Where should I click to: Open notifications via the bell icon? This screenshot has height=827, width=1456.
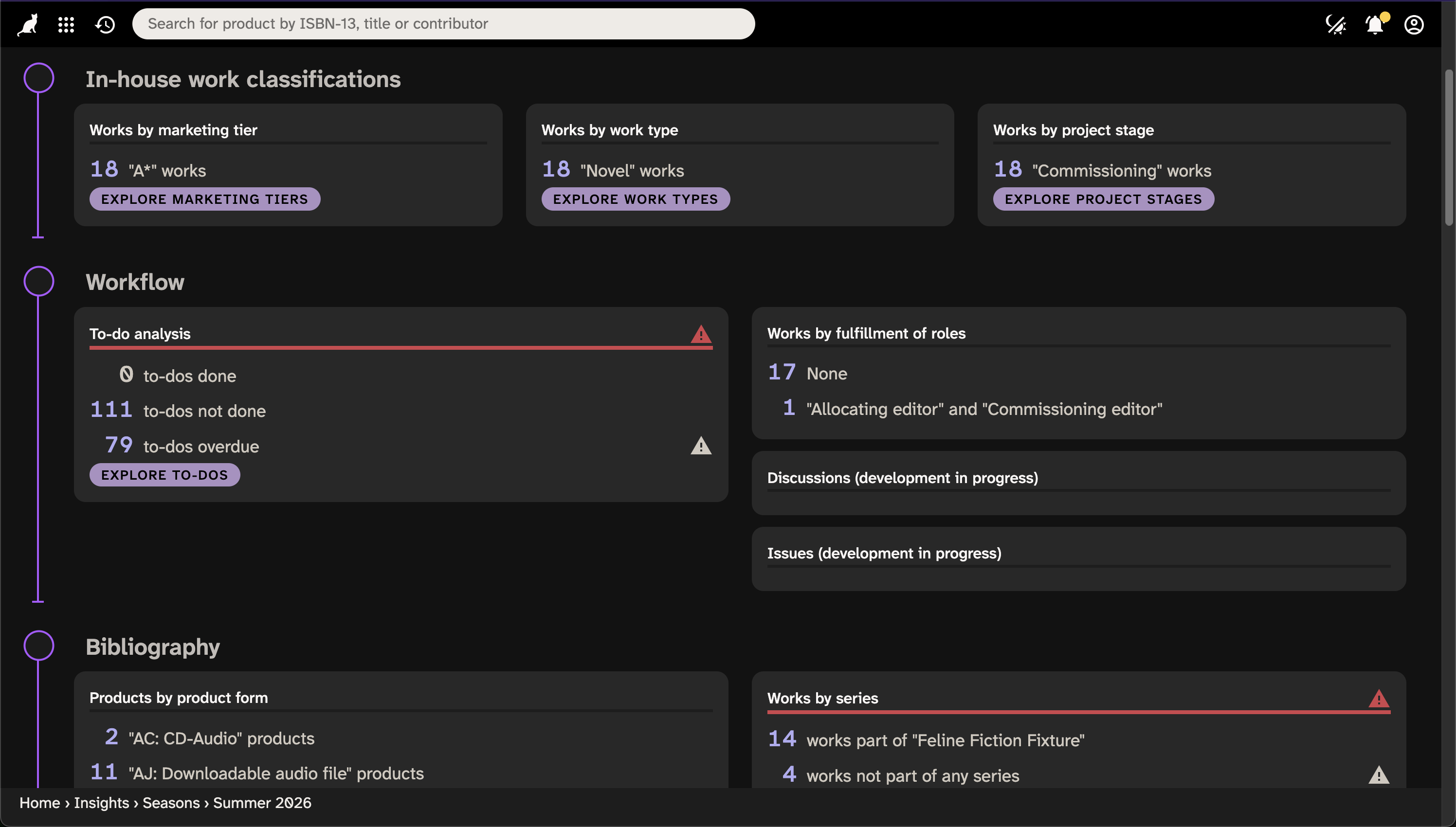point(1374,24)
